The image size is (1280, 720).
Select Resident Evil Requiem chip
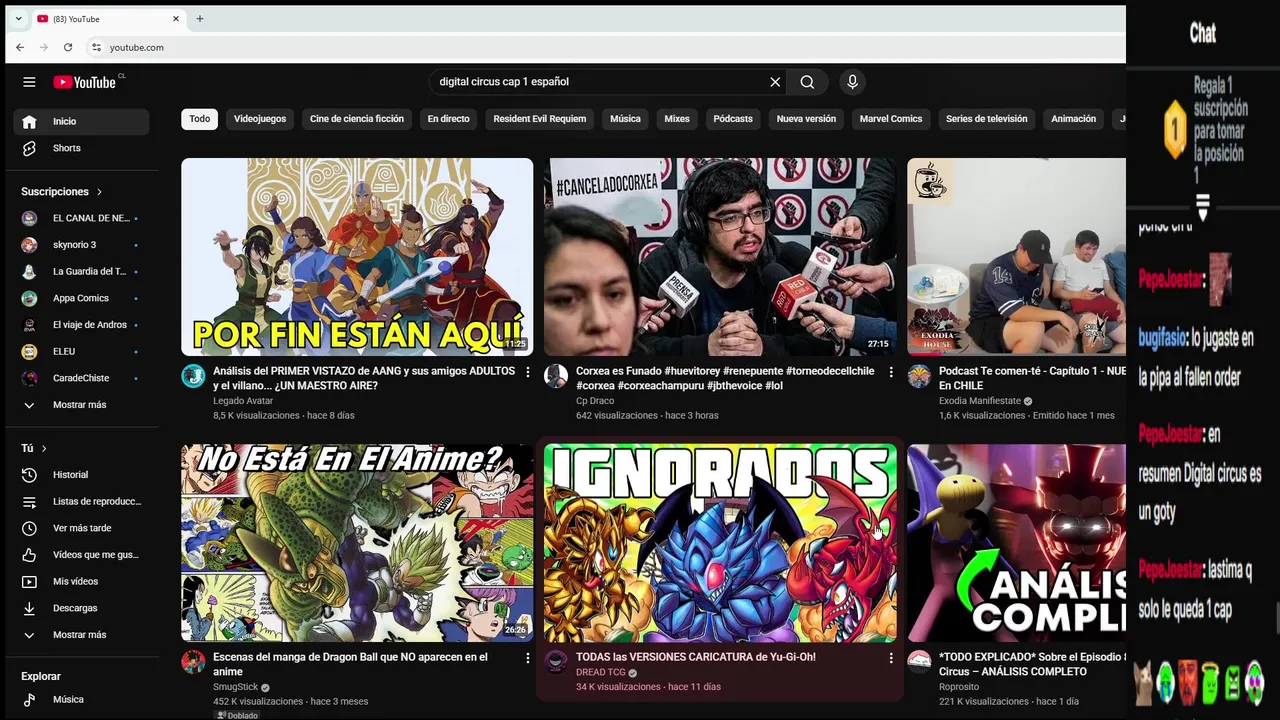coord(540,119)
